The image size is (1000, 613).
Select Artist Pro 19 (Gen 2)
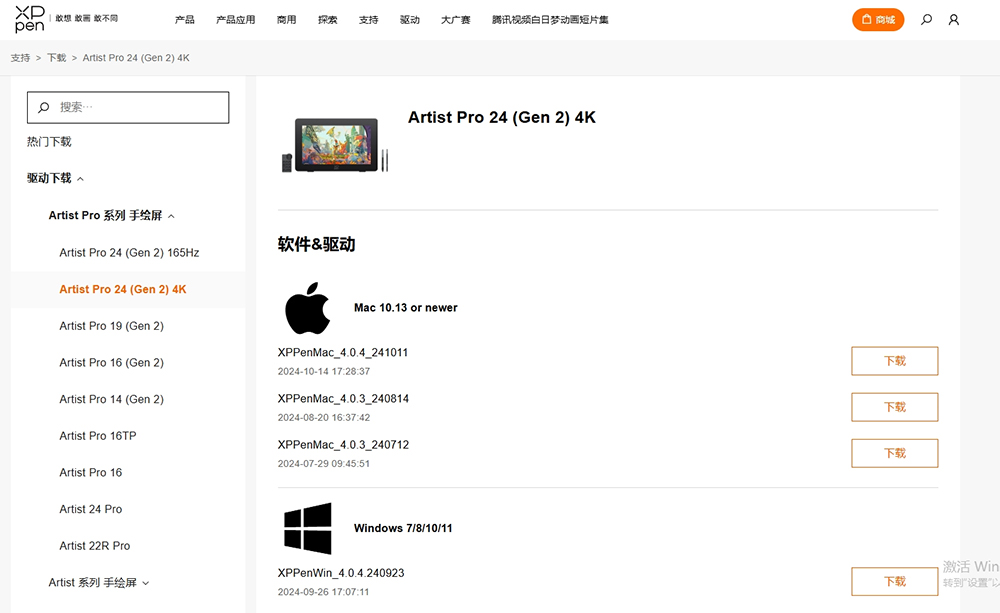[112, 326]
